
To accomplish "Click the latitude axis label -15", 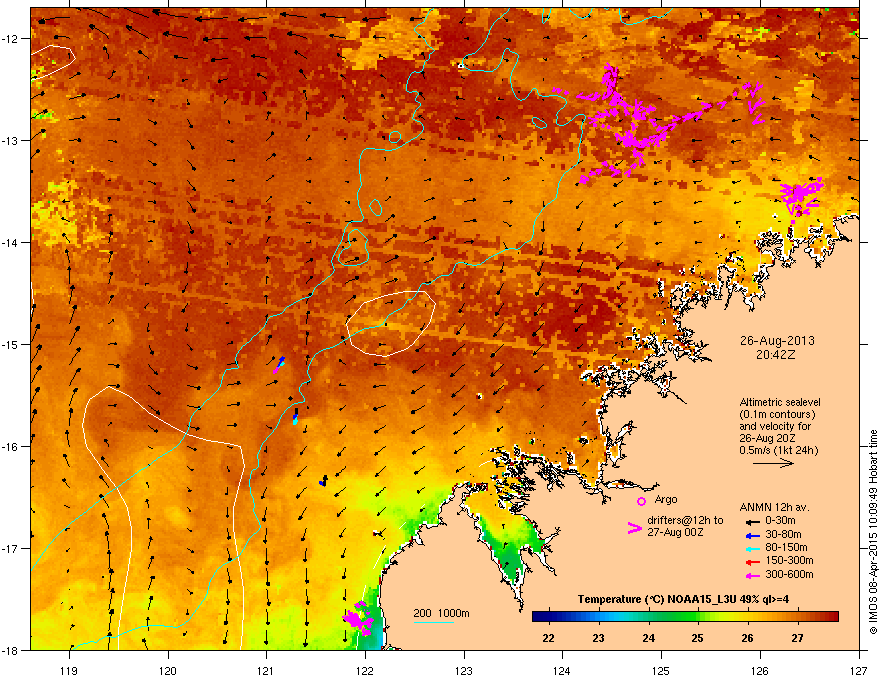I will [x=10, y=344].
